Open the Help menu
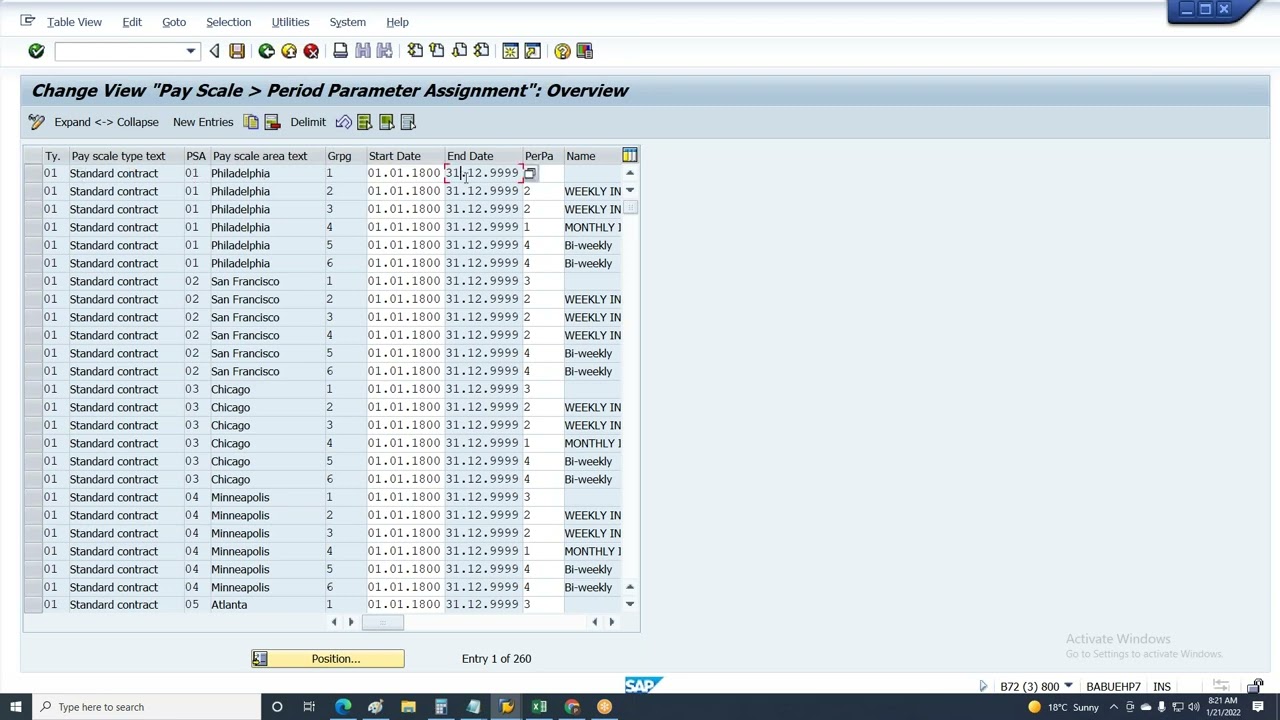1280x720 pixels. point(397,22)
